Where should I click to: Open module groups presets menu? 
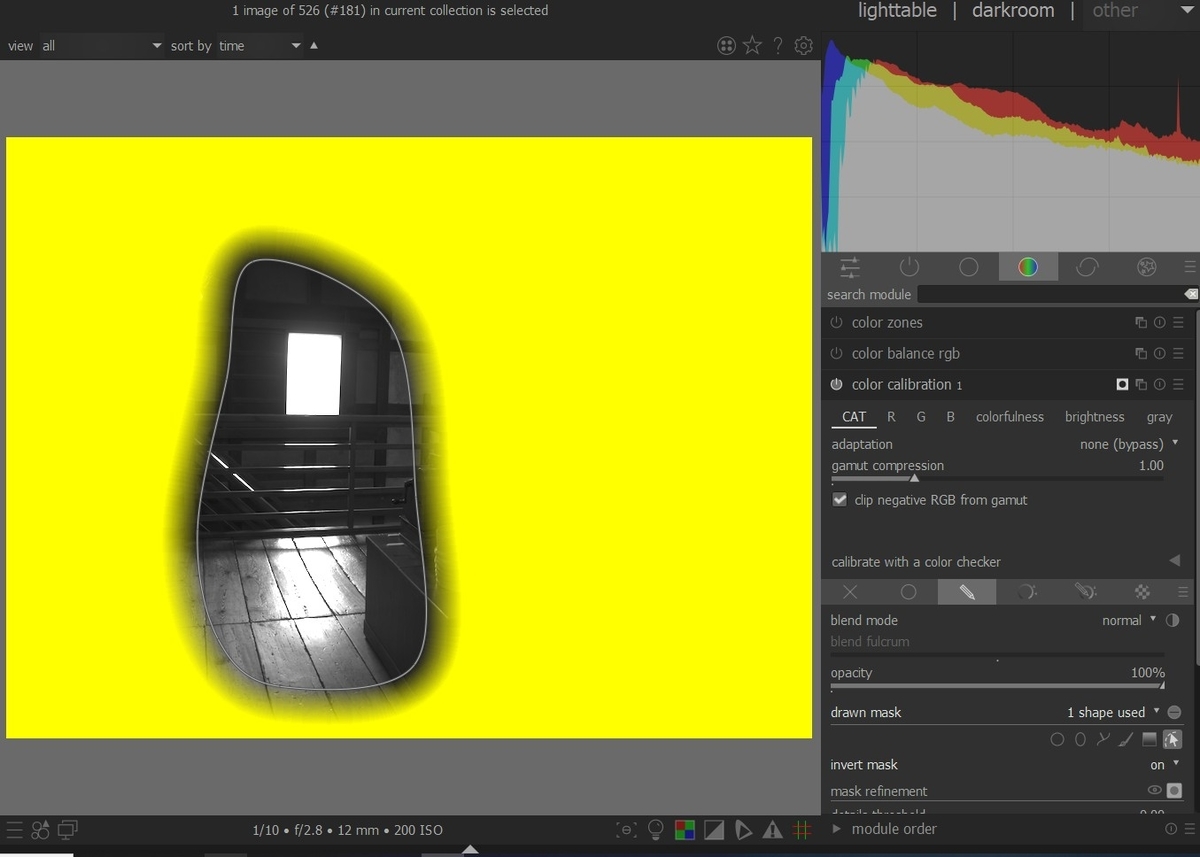click(x=1189, y=267)
